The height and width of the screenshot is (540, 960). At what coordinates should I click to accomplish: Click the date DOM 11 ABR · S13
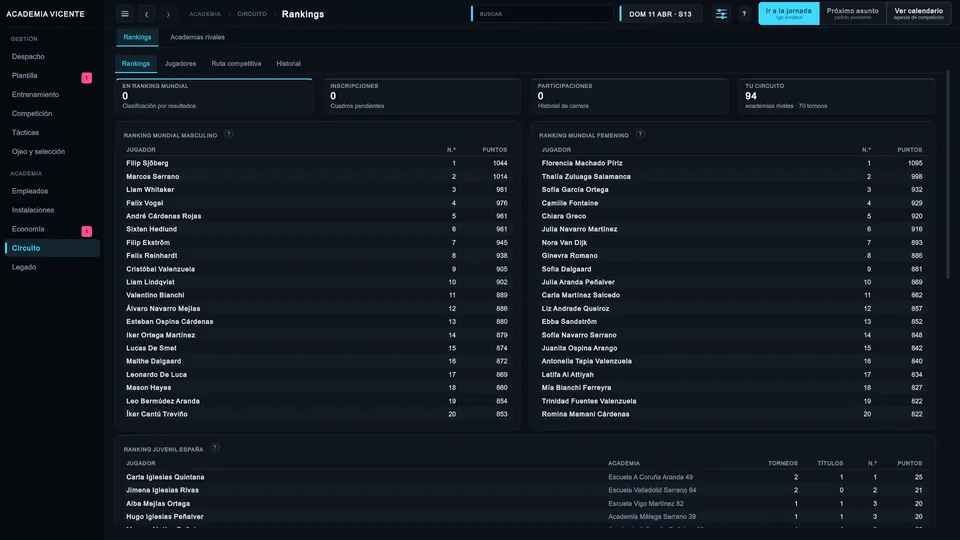click(x=660, y=13)
